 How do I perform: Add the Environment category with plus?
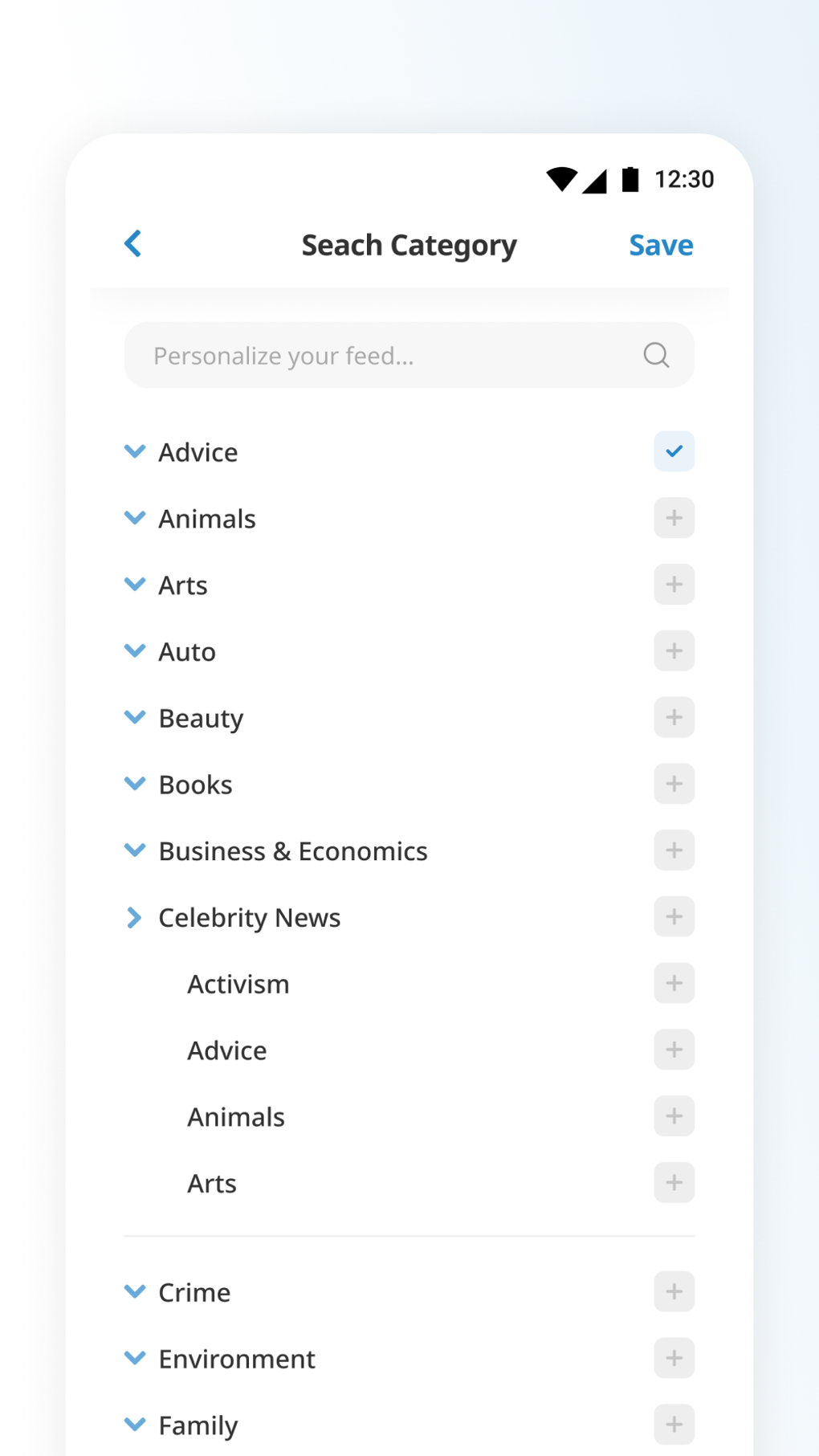674,1359
